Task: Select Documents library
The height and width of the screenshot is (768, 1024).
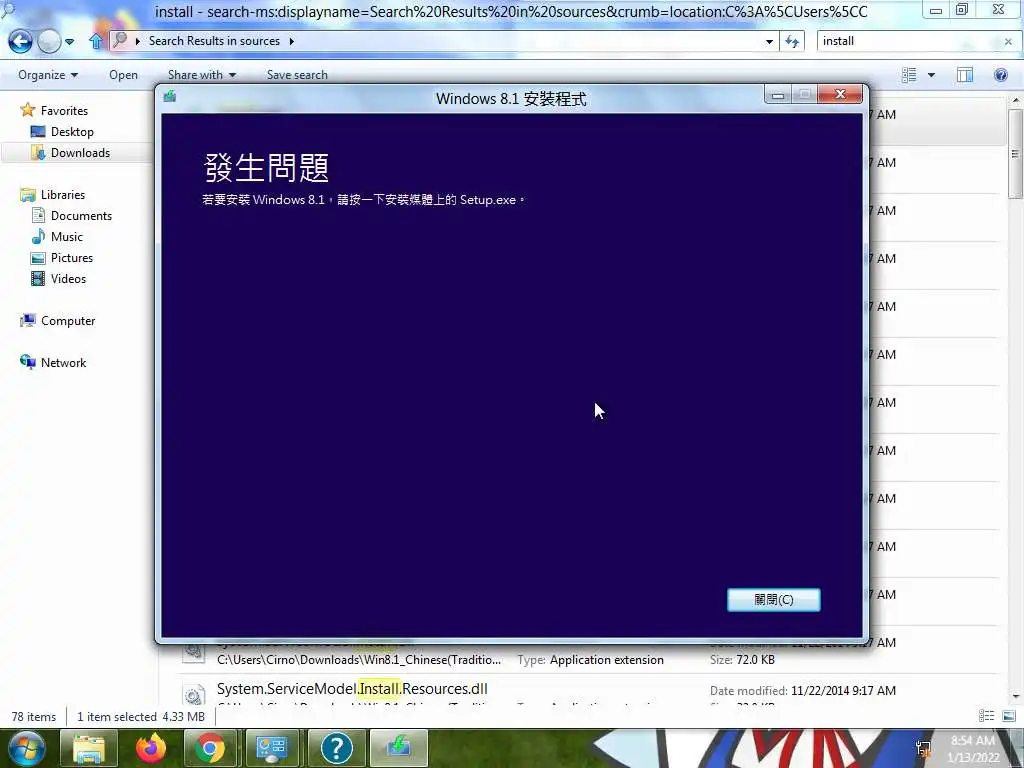Action: (81, 216)
